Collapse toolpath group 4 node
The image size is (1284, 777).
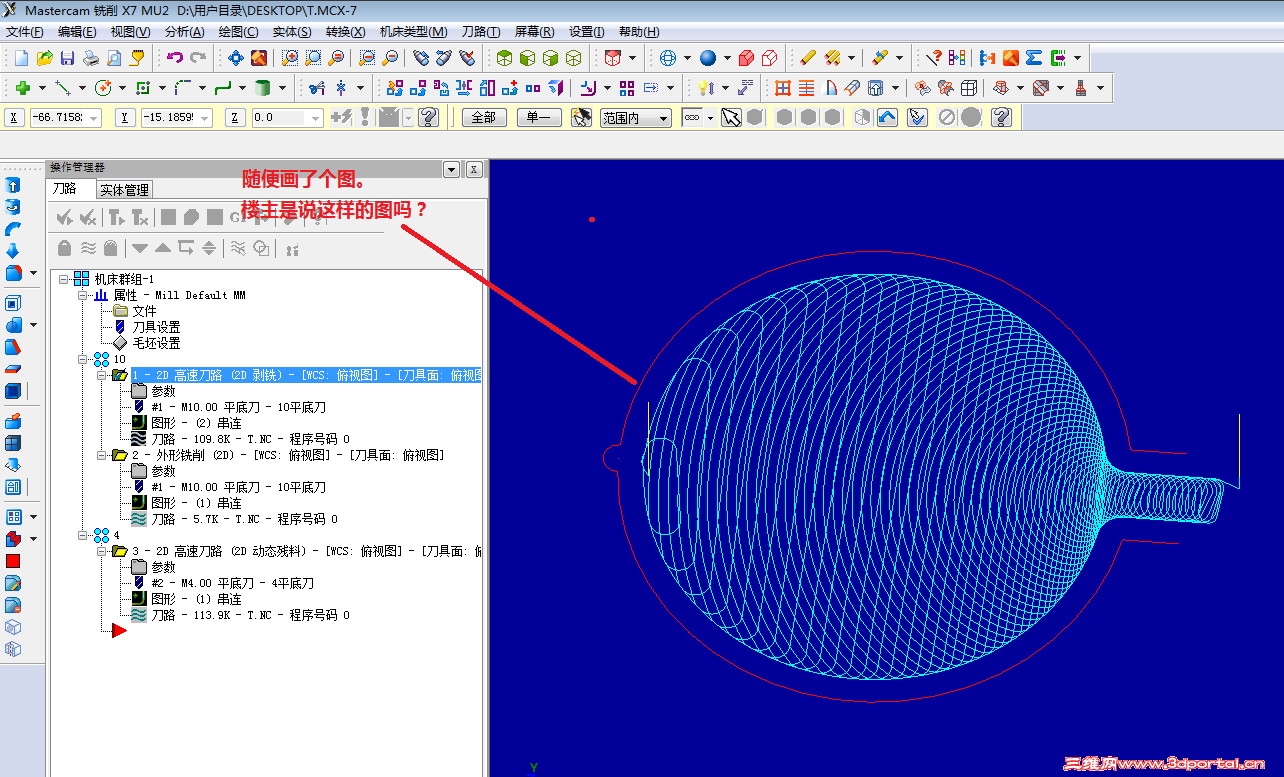82,535
